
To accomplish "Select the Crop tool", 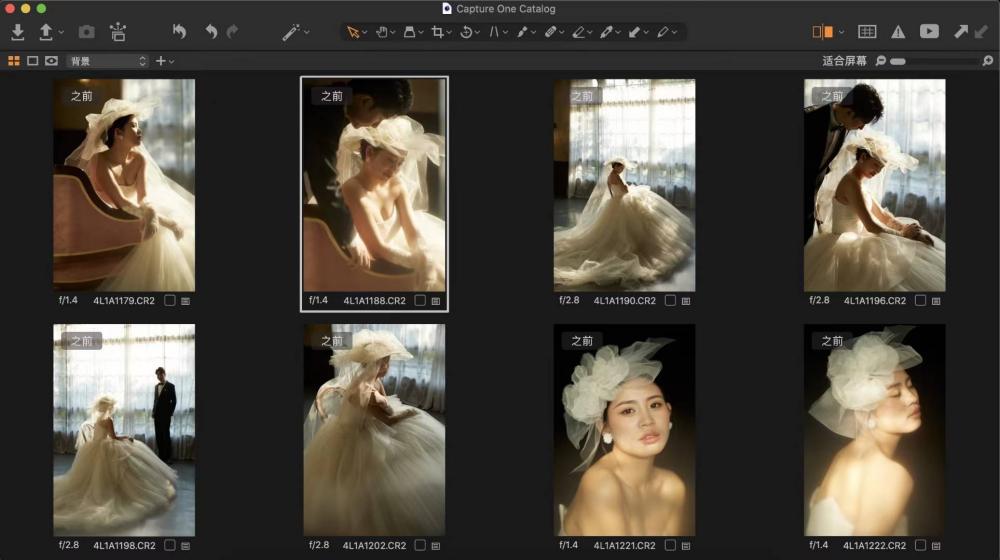I will [437, 32].
